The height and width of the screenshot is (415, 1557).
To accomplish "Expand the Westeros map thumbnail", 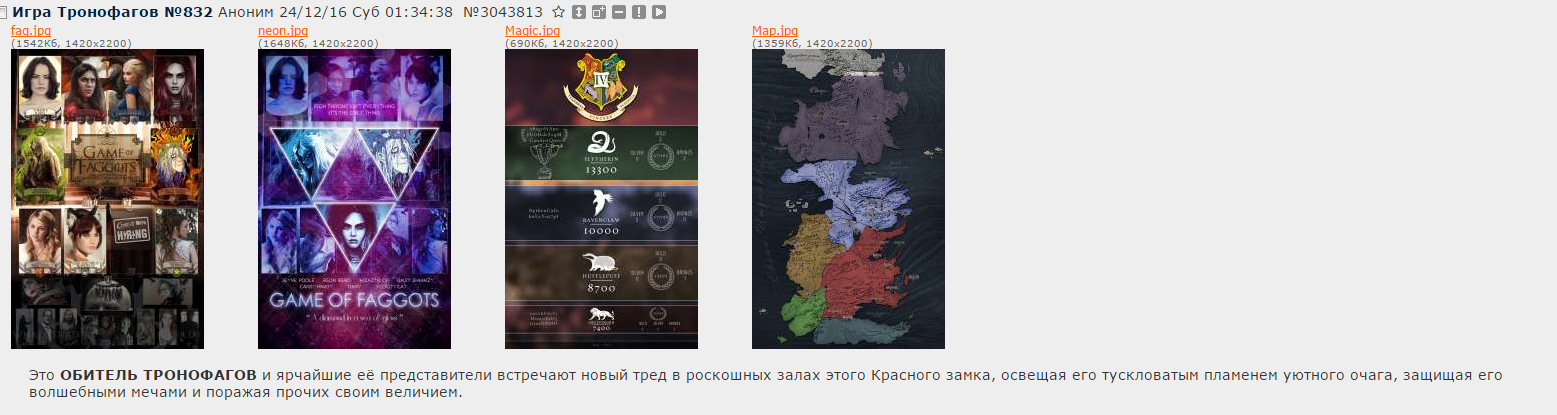I will pos(848,199).
